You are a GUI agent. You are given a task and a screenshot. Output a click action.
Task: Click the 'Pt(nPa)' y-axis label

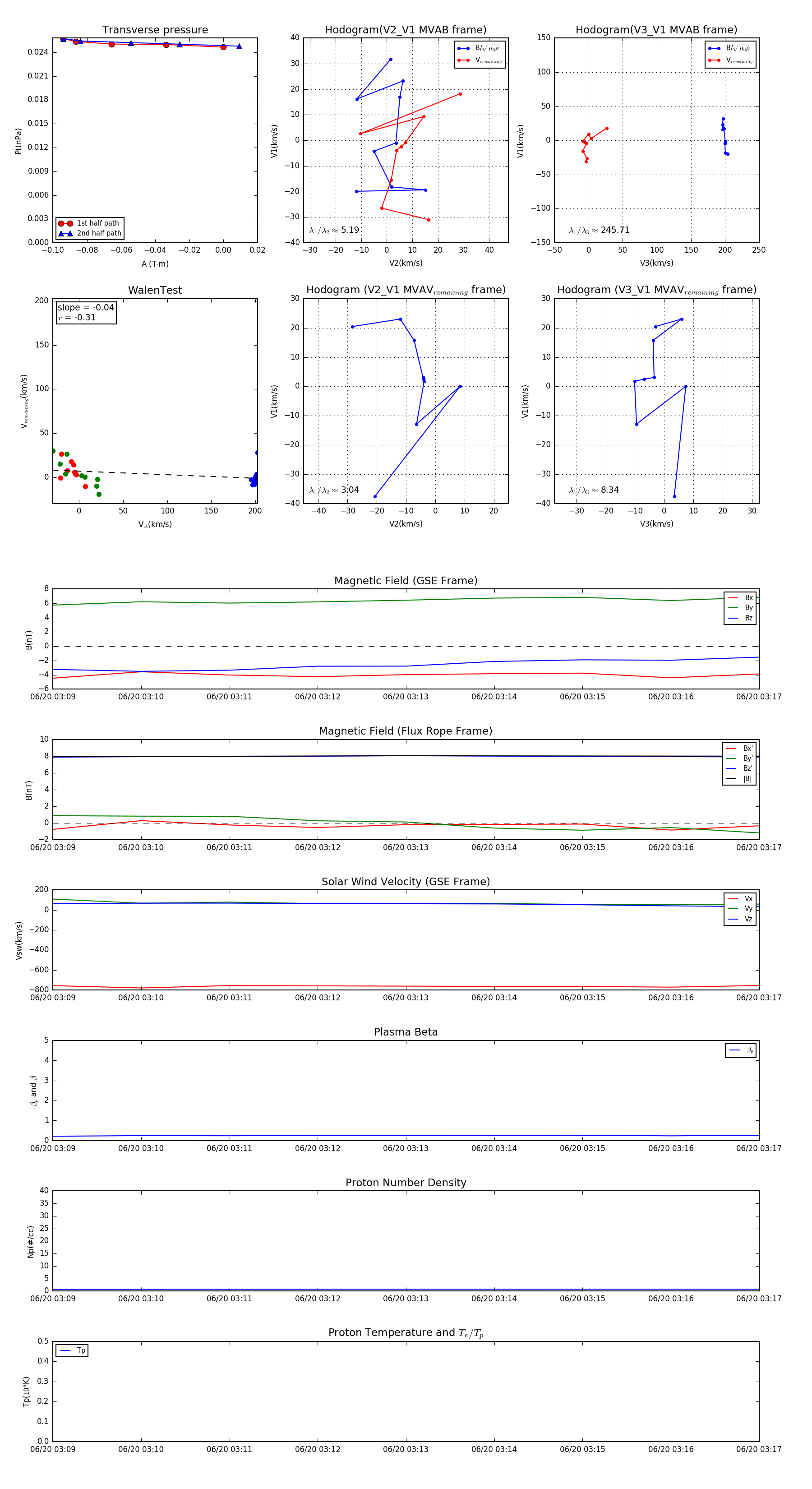tap(18, 141)
